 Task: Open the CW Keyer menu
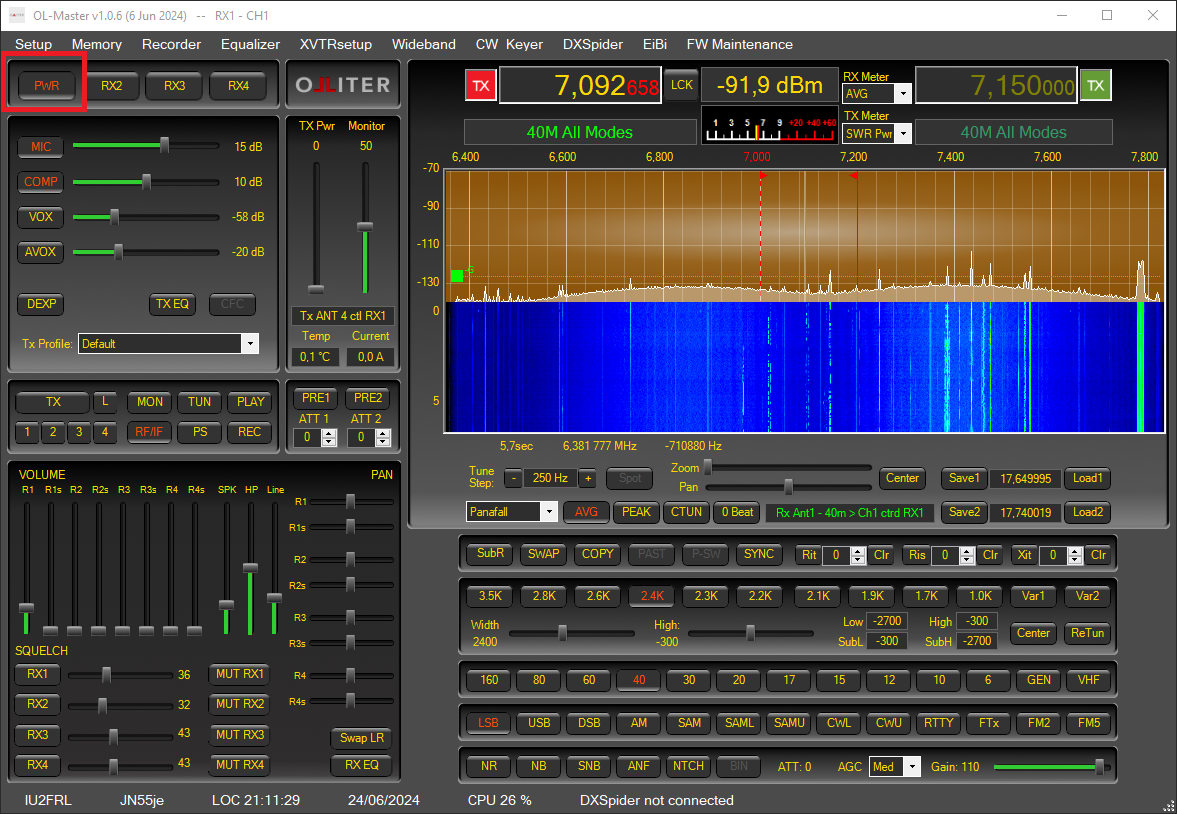point(509,44)
